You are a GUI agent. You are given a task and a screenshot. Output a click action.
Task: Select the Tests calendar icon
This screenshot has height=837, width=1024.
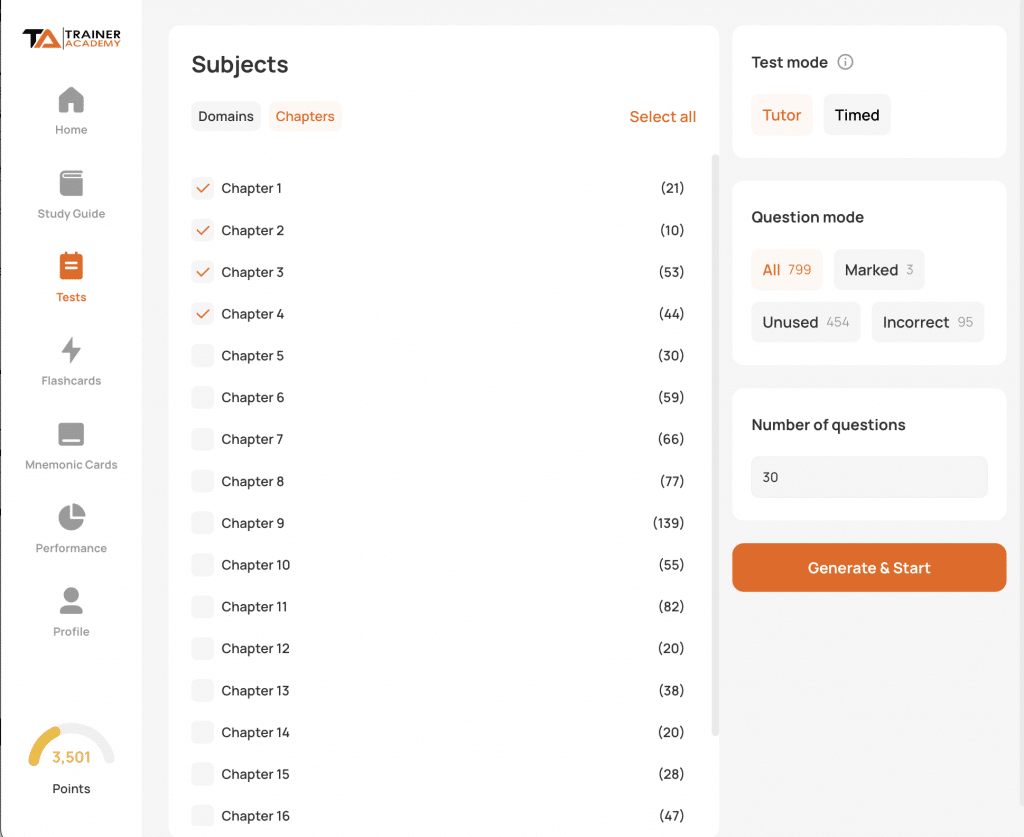click(x=71, y=266)
